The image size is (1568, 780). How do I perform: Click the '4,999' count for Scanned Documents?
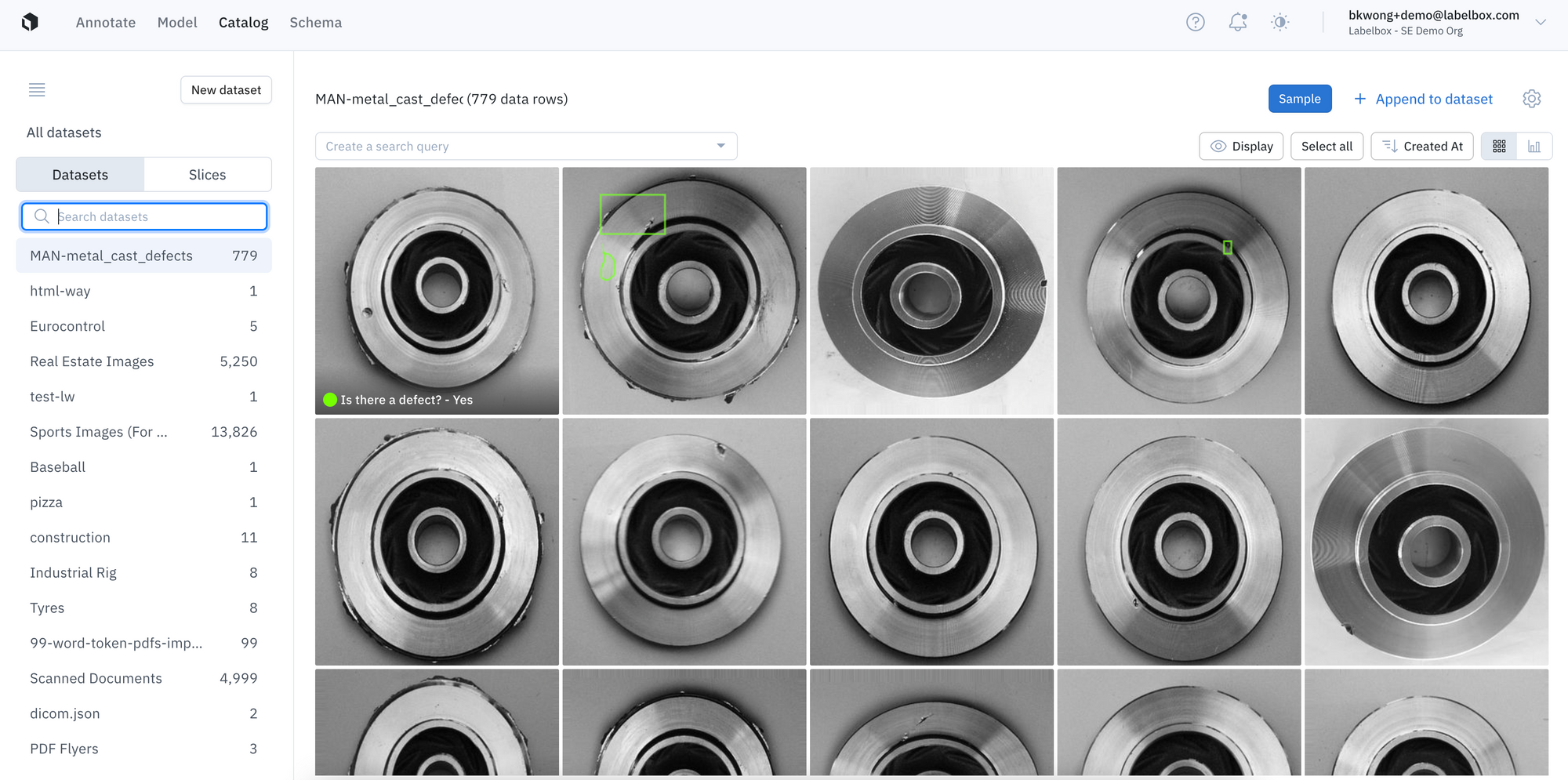pyautogui.click(x=238, y=678)
